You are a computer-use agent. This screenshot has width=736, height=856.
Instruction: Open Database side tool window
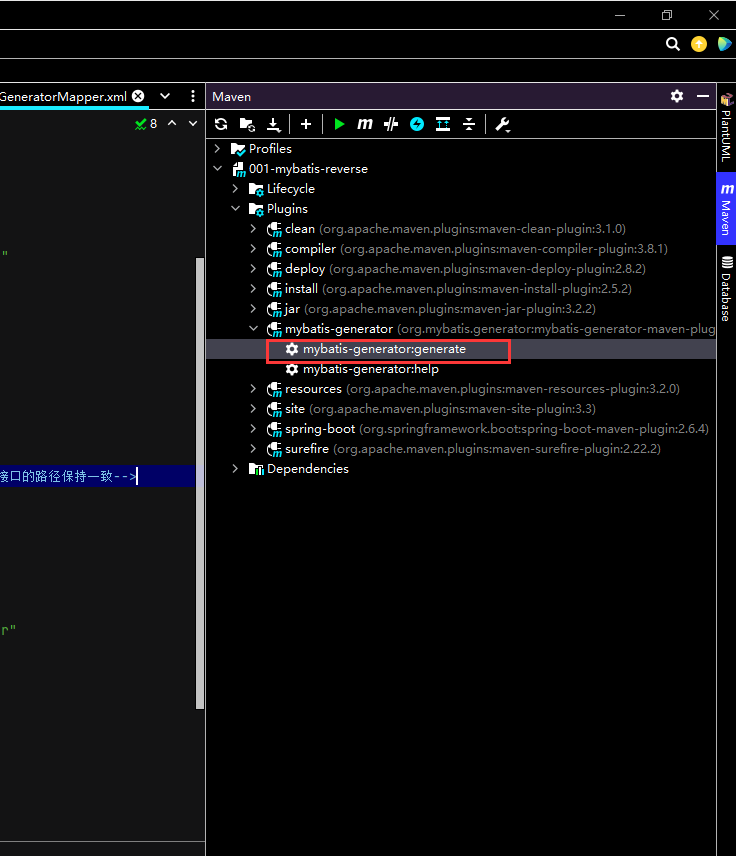pyautogui.click(x=726, y=288)
